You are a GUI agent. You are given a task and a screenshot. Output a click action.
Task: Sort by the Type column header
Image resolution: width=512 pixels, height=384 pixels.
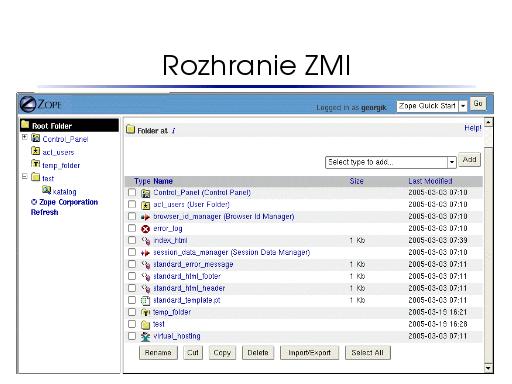click(142, 181)
